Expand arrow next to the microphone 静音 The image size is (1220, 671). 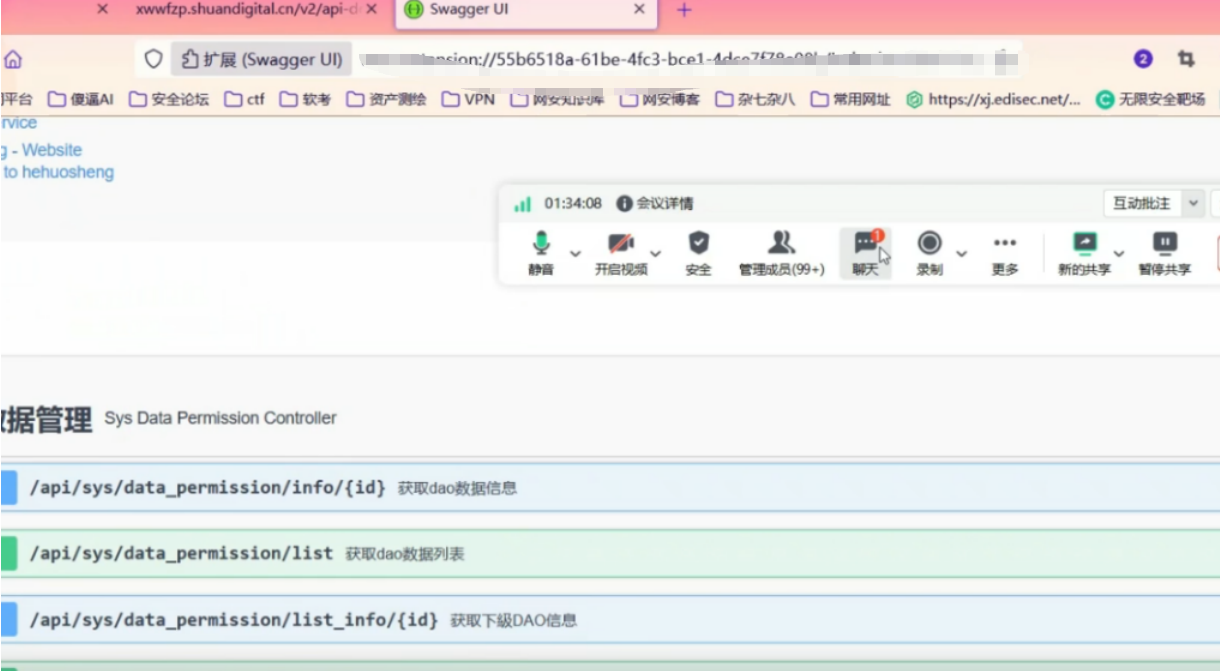[575, 253]
